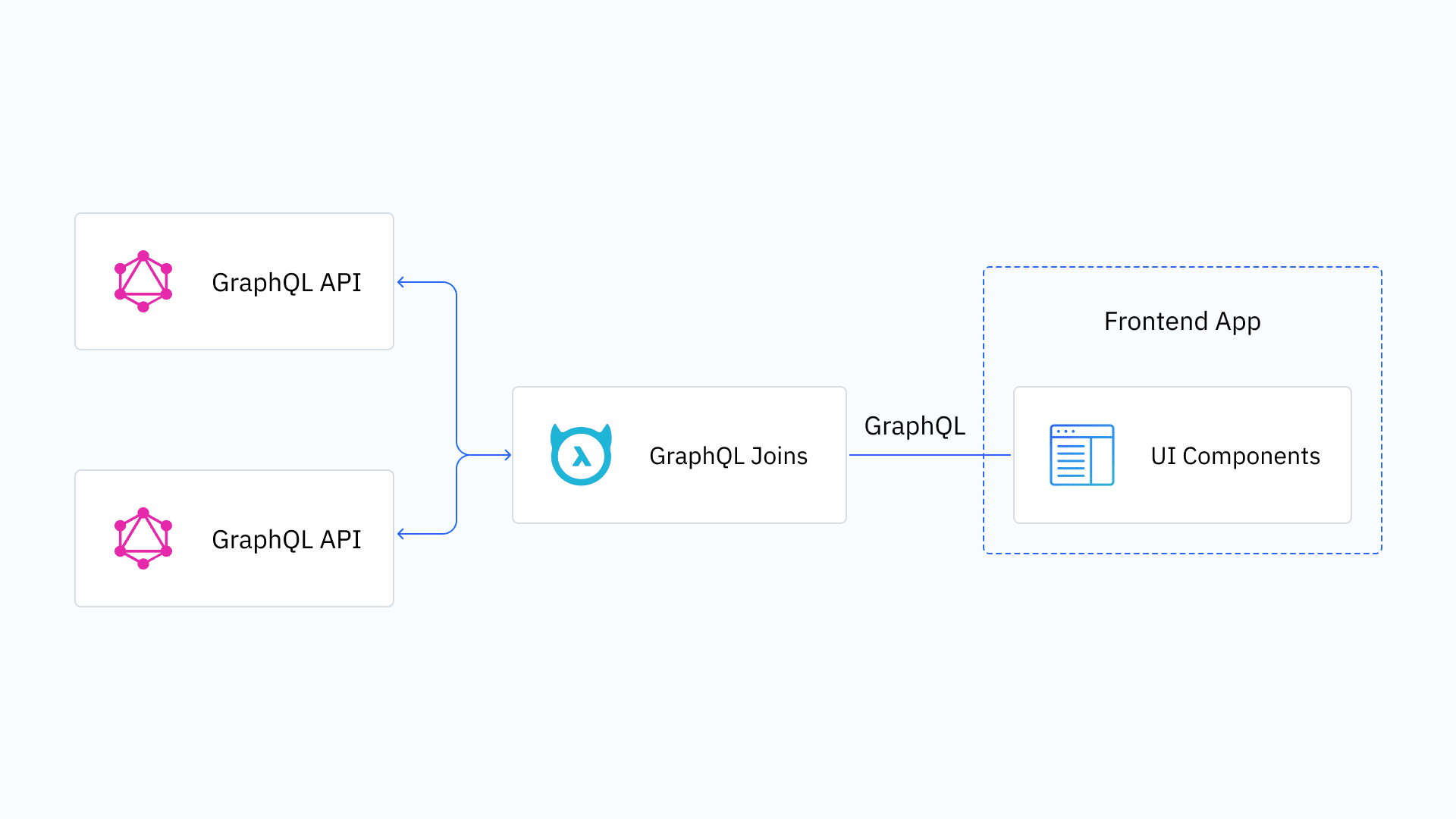This screenshot has width=1456, height=819.
Task: Click the Frontend App title text
Action: tap(1181, 322)
